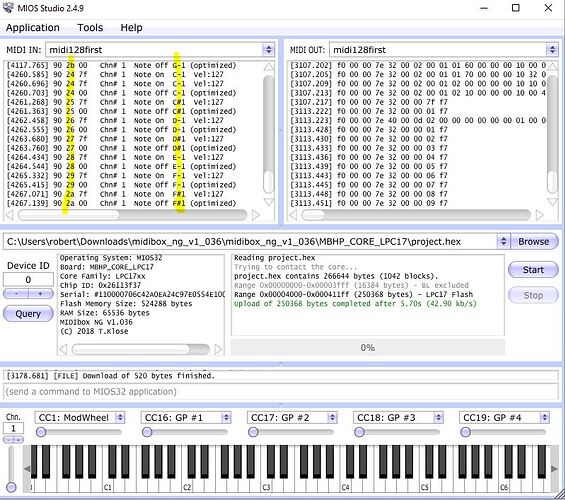Viewport: 565px width, 500px height.
Task: Click the MIDI IN monitor scroll-up arrow
Action: (269, 67)
